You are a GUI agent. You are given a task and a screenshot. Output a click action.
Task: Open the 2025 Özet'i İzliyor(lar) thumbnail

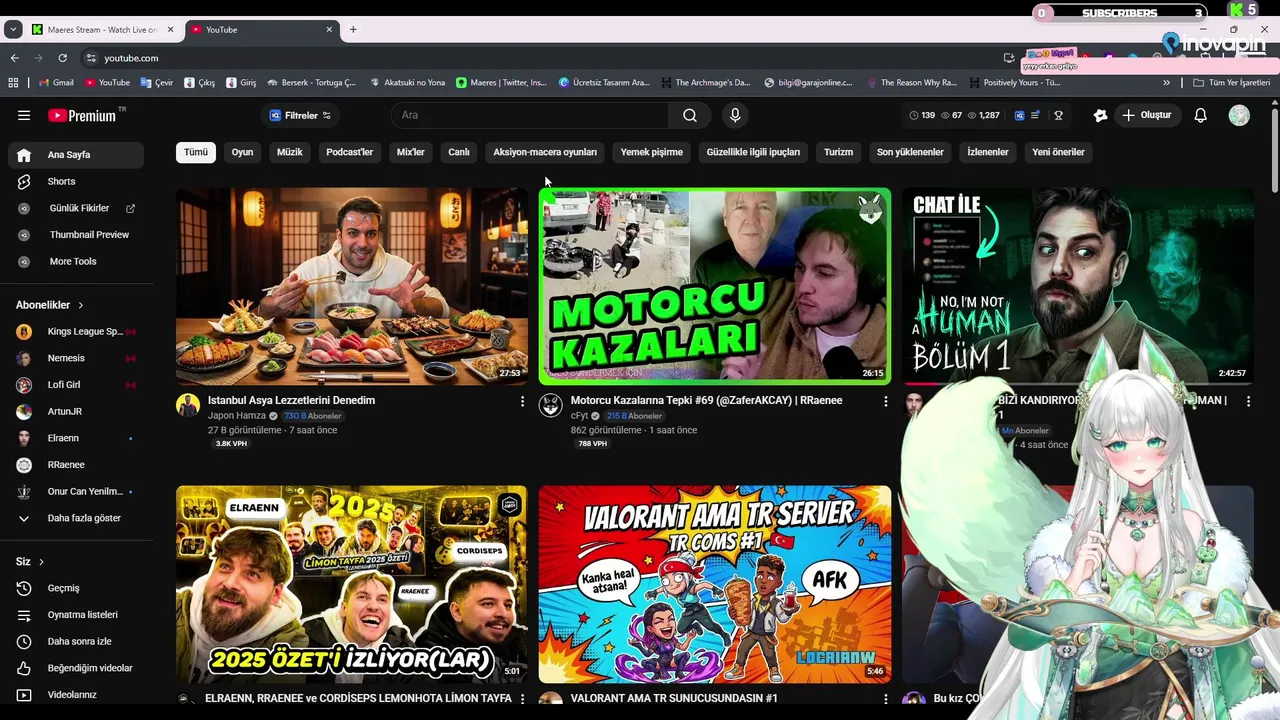[x=352, y=584]
